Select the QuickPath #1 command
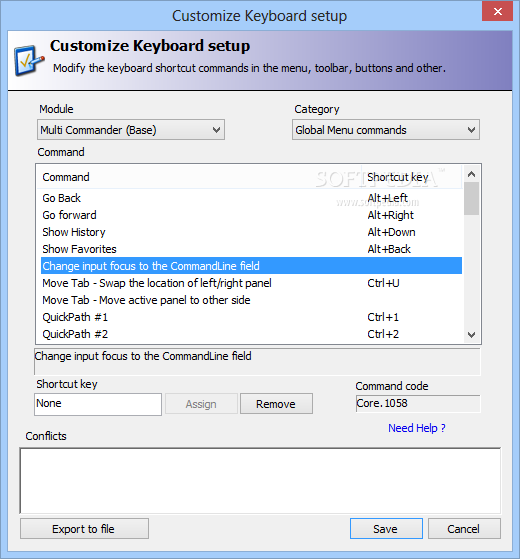The image size is (520, 559). (251, 317)
